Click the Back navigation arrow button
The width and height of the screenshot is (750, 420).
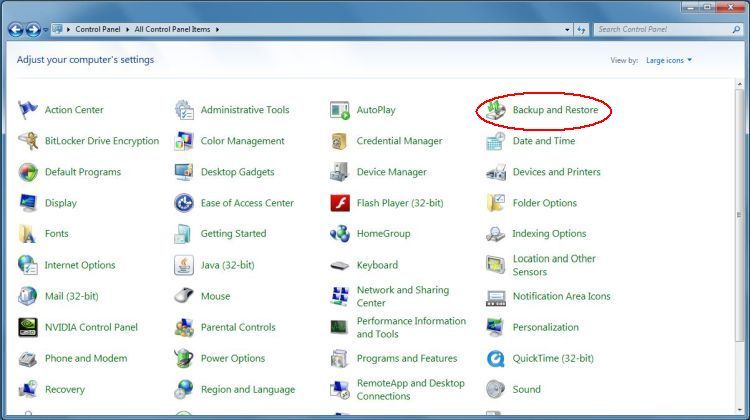point(16,30)
